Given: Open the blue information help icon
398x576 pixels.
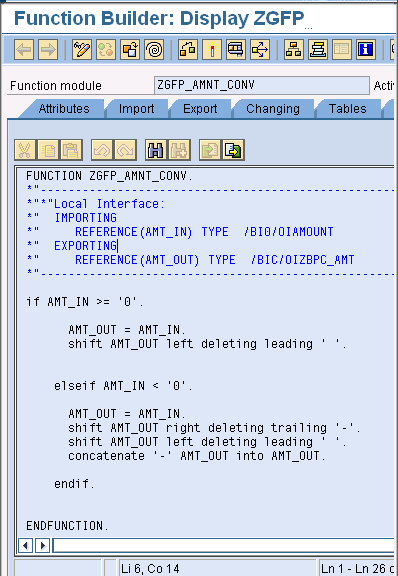Looking at the screenshot, I should point(366,50).
